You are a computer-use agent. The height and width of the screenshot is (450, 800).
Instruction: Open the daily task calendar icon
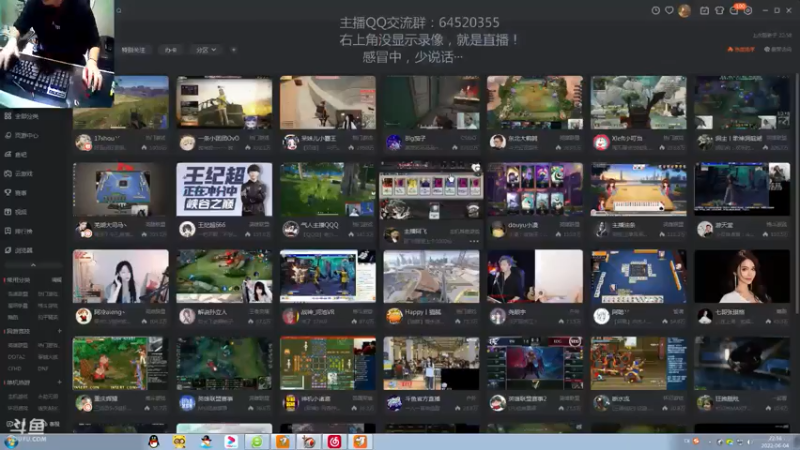point(705,10)
